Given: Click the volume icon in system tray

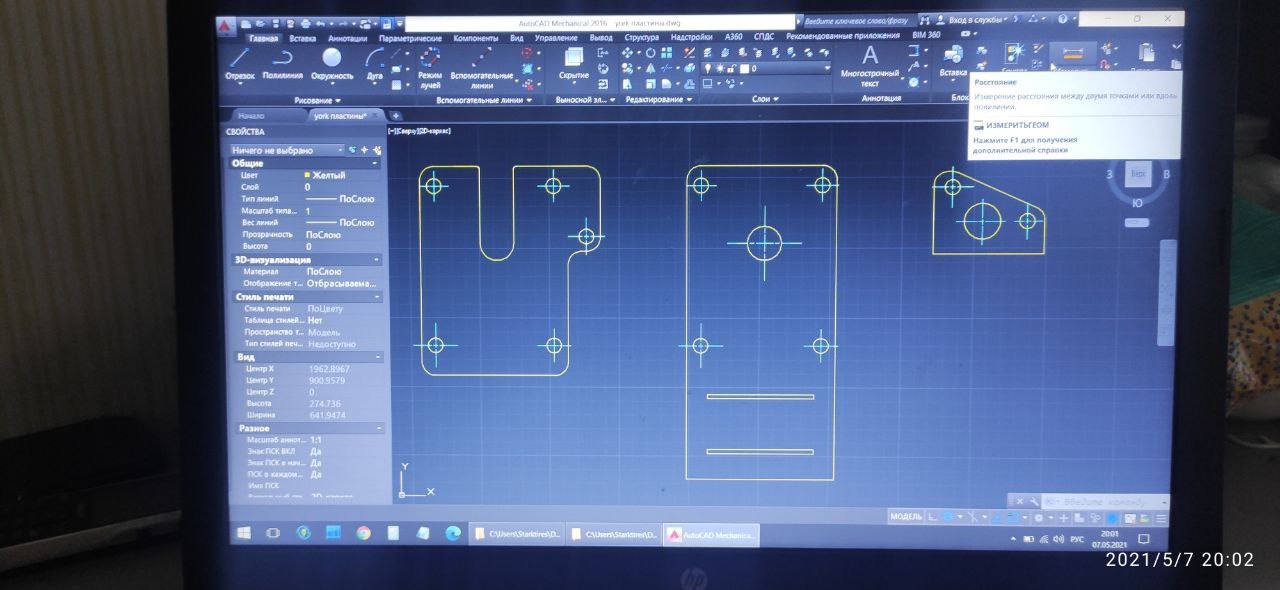Looking at the screenshot, I should point(1060,539).
